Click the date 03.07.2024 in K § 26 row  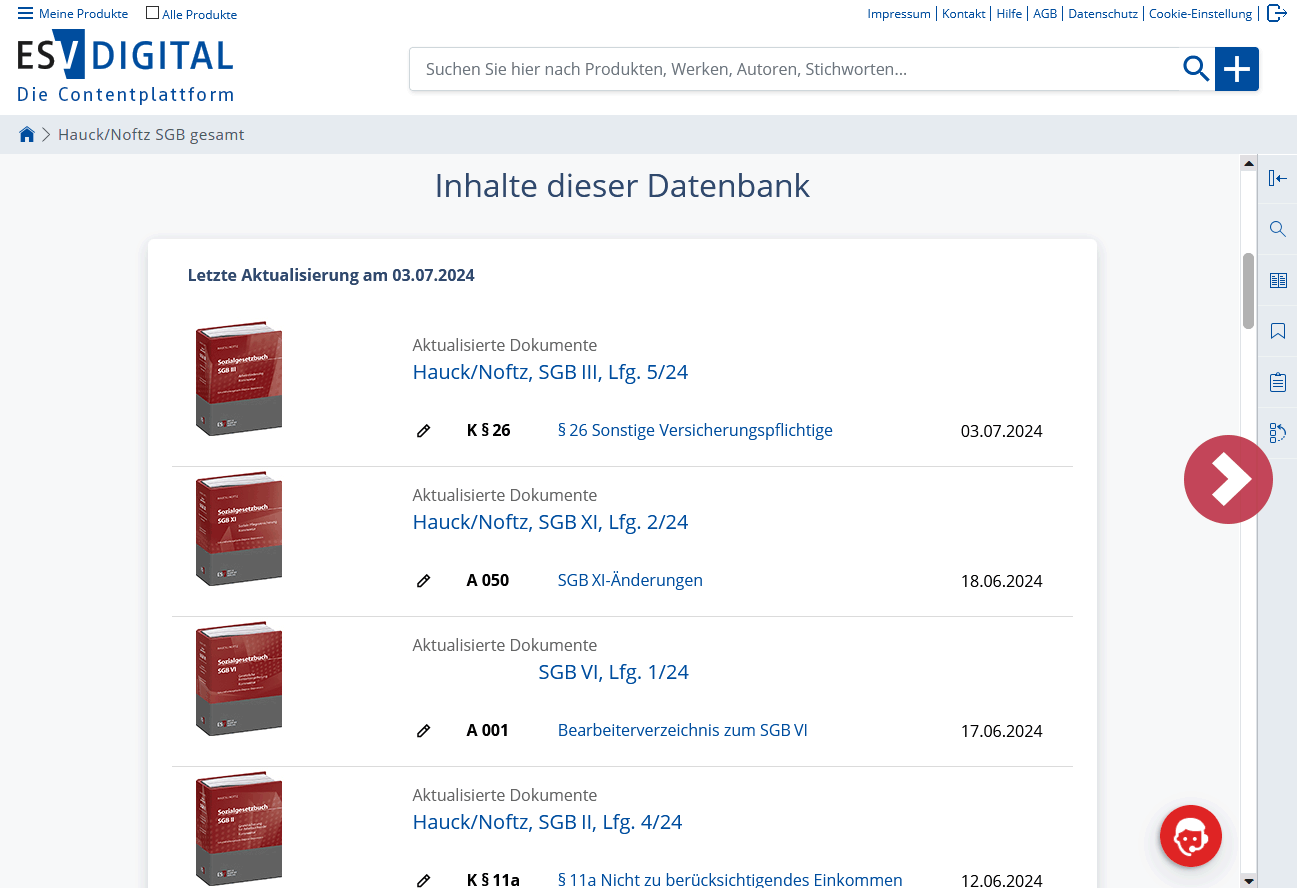point(1001,431)
